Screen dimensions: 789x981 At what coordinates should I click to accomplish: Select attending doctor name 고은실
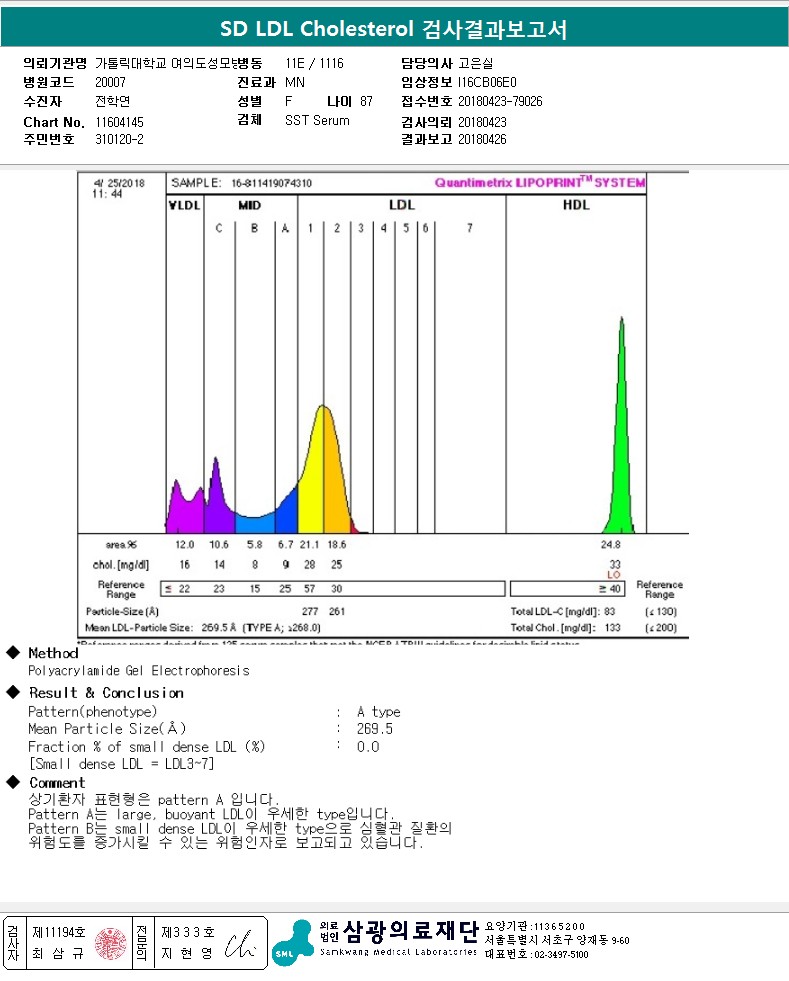[476, 63]
